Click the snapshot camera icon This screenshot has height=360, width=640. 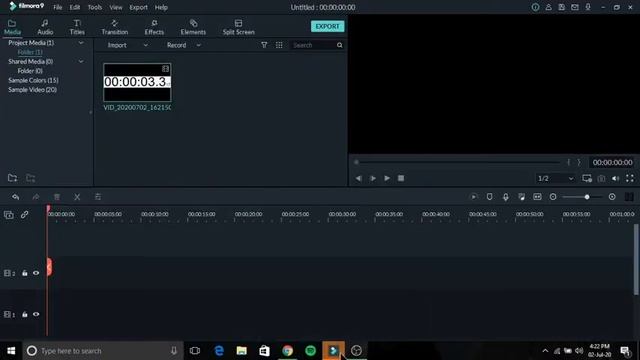[601, 178]
